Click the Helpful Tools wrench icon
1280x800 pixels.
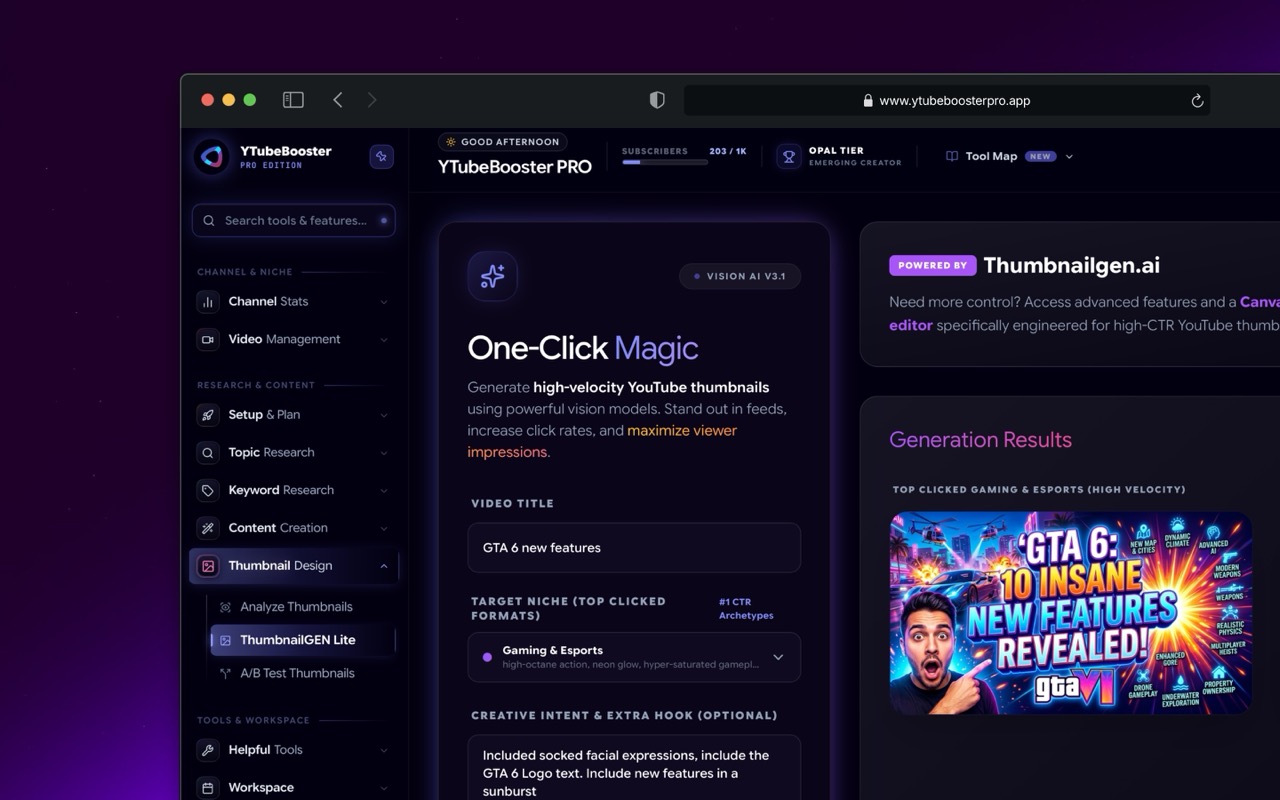point(208,750)
